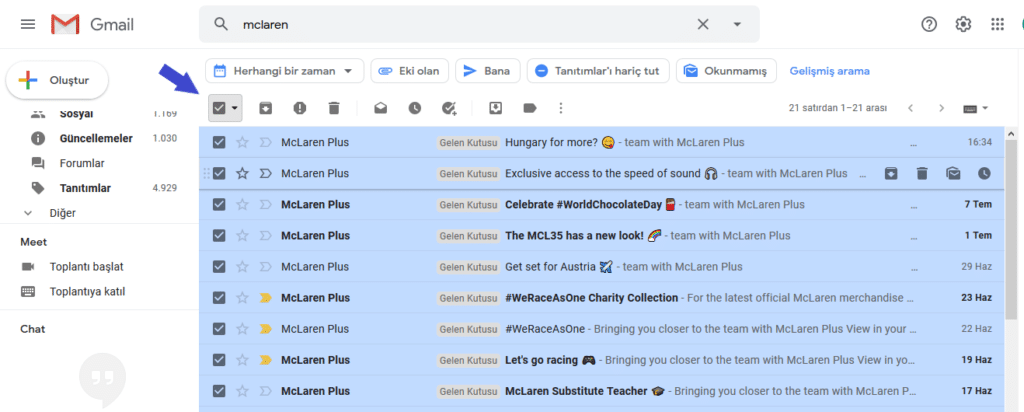The image size is (1024, 412).
Task: Clear the search with the X icon
Action: point(703,24)
